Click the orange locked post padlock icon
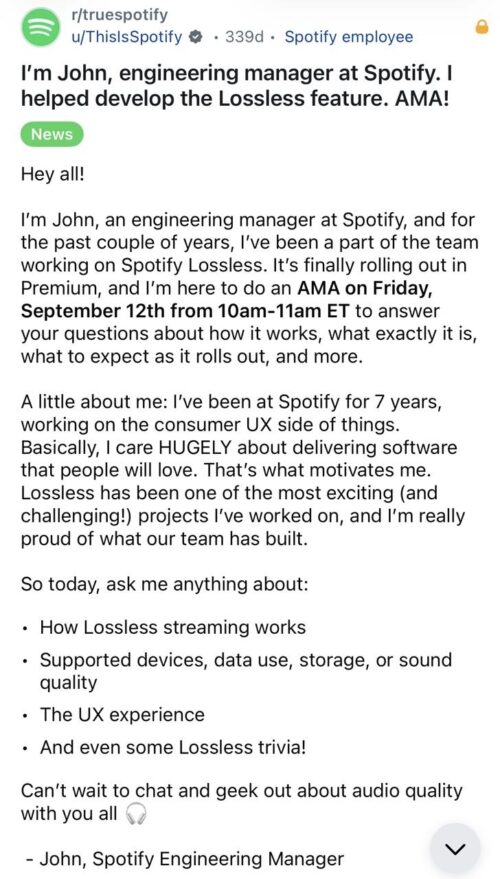This screenshot has width=500, height=879. tap(482, 26)
